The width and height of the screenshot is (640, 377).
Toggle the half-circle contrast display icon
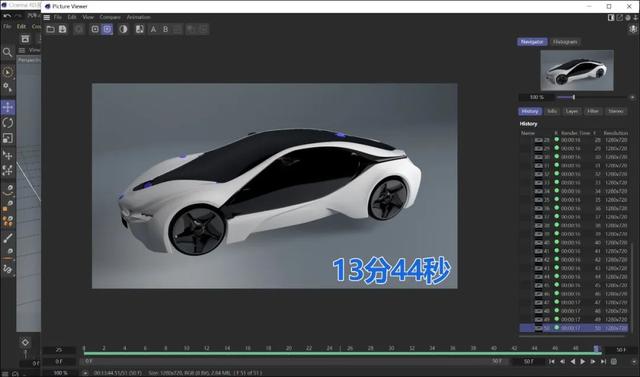pos(123,29)
